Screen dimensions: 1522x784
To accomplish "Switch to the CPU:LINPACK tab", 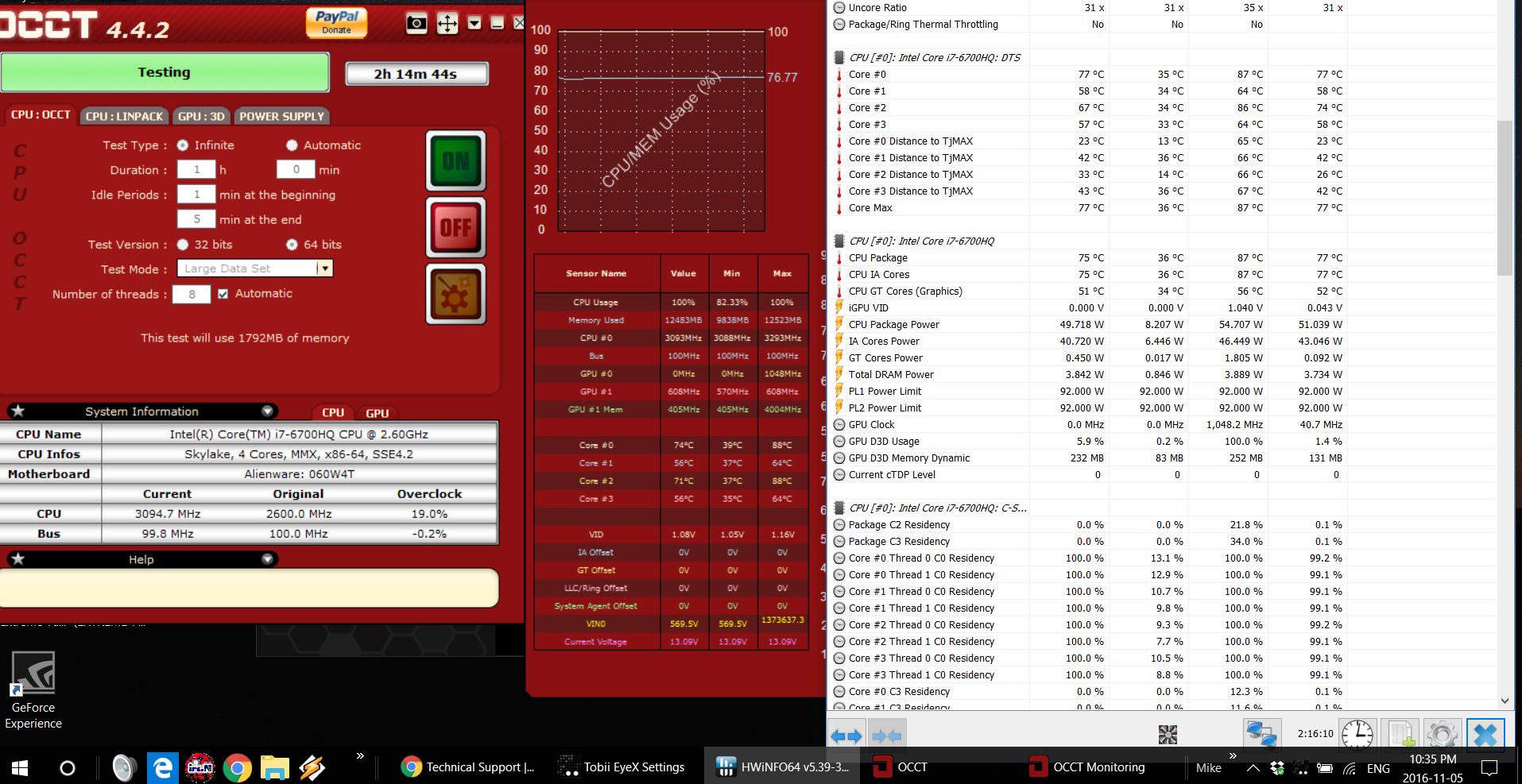I will coord(124,116).
